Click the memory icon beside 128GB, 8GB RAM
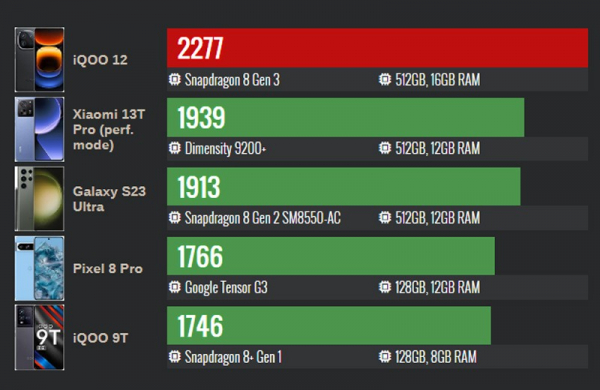600x390 pixels. click(385, 357)
